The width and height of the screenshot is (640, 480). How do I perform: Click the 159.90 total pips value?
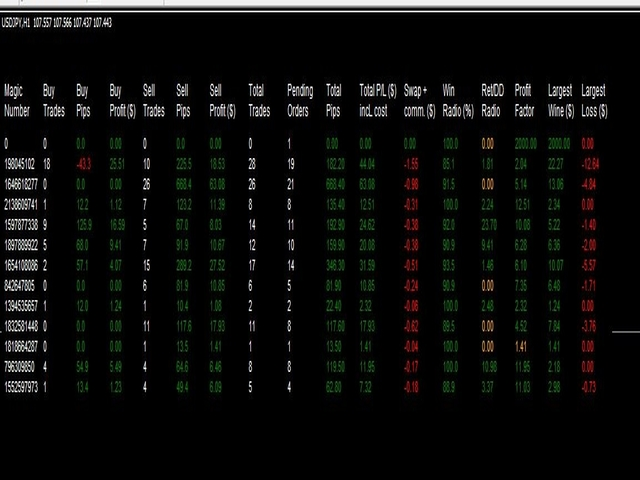336,245
